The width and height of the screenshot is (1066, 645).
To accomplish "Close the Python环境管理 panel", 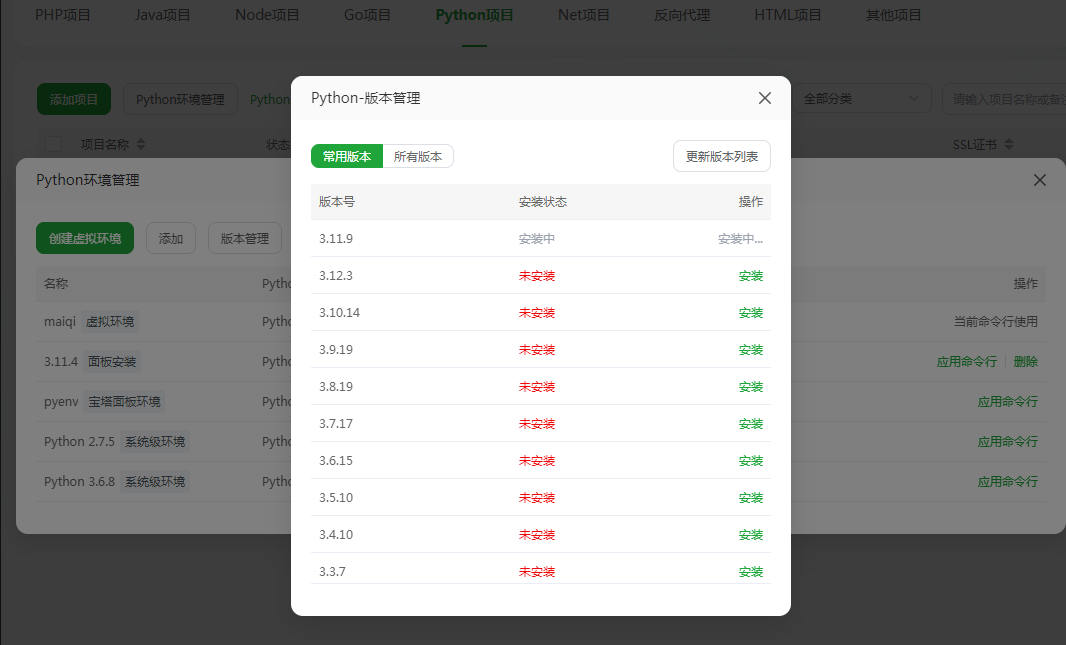I will tap(1040, 180).
